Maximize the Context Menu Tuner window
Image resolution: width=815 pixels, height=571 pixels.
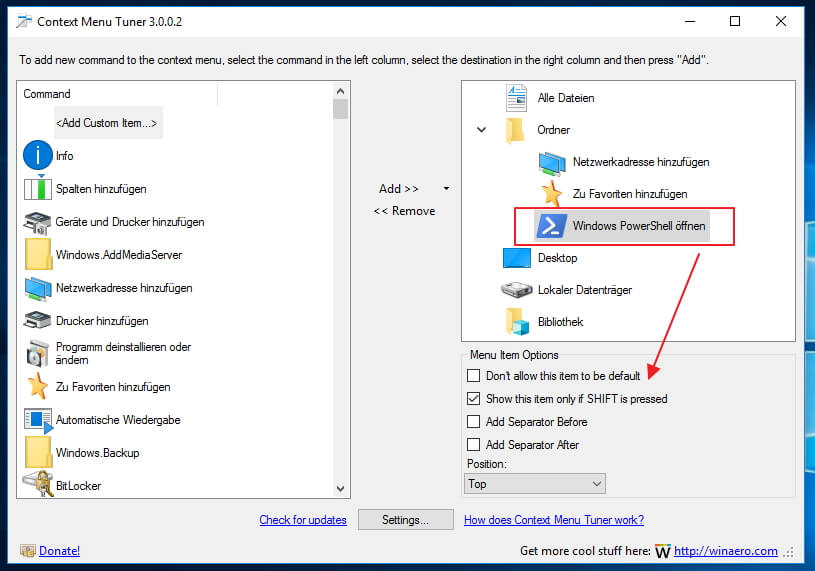[x=735, y=21]
